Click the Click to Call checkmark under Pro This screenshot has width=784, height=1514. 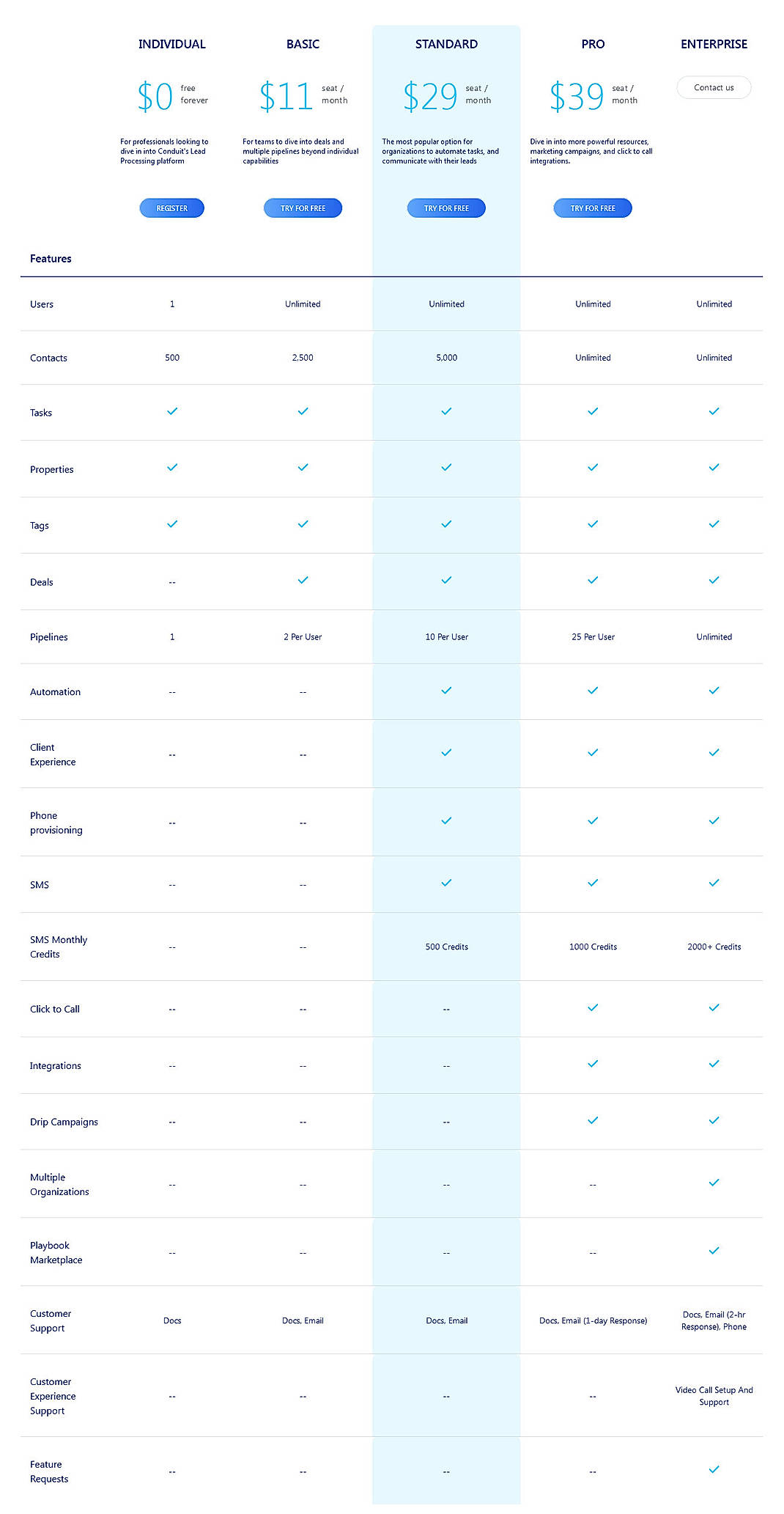point(592,1007)
